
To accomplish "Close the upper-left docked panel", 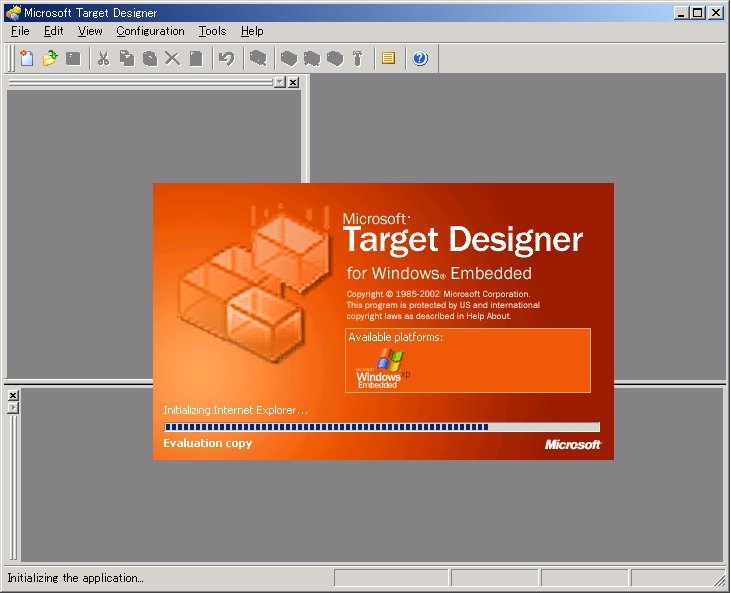I will (293, 83).
